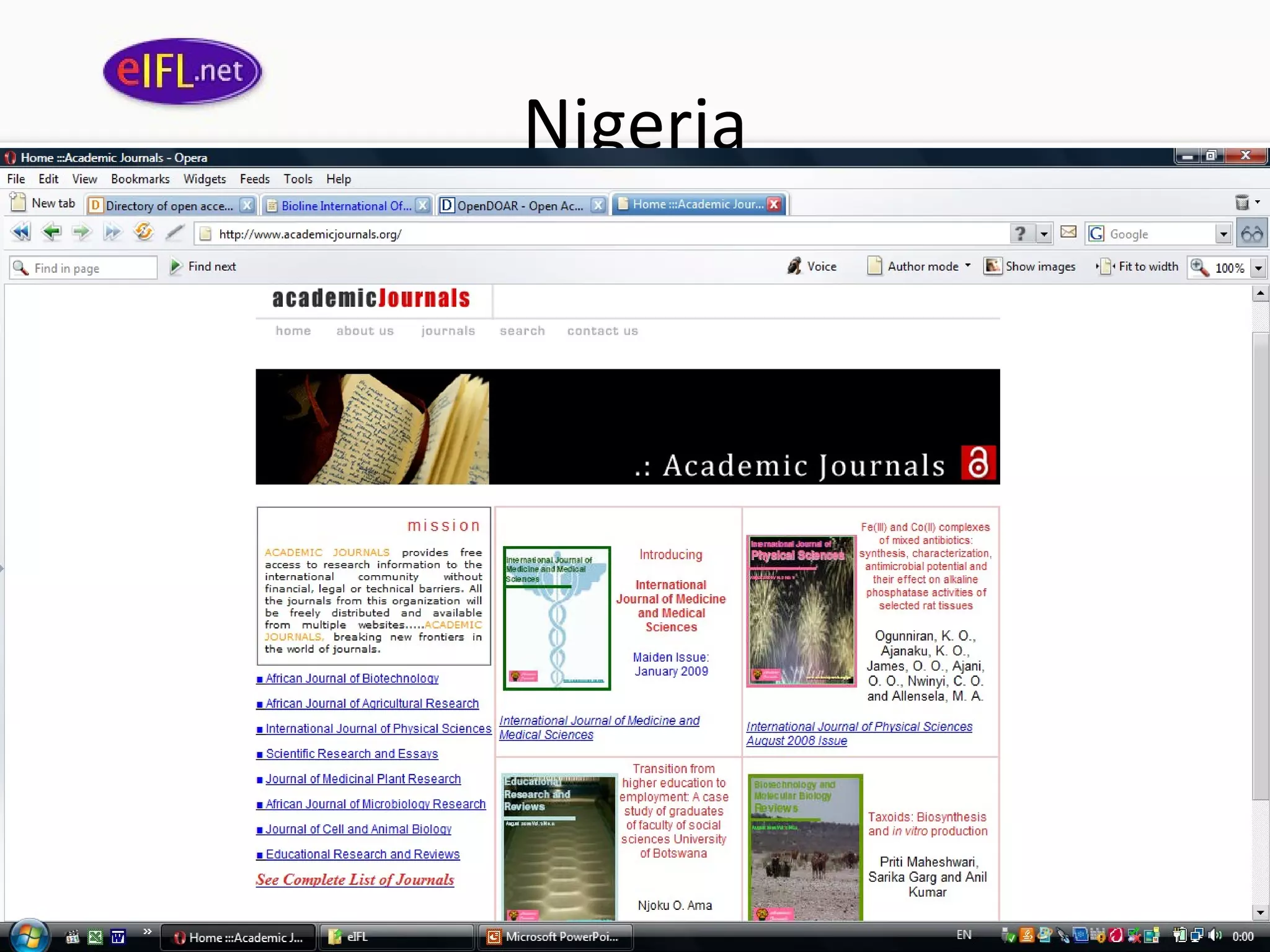Click the journals site navigation item

[448, 331]
